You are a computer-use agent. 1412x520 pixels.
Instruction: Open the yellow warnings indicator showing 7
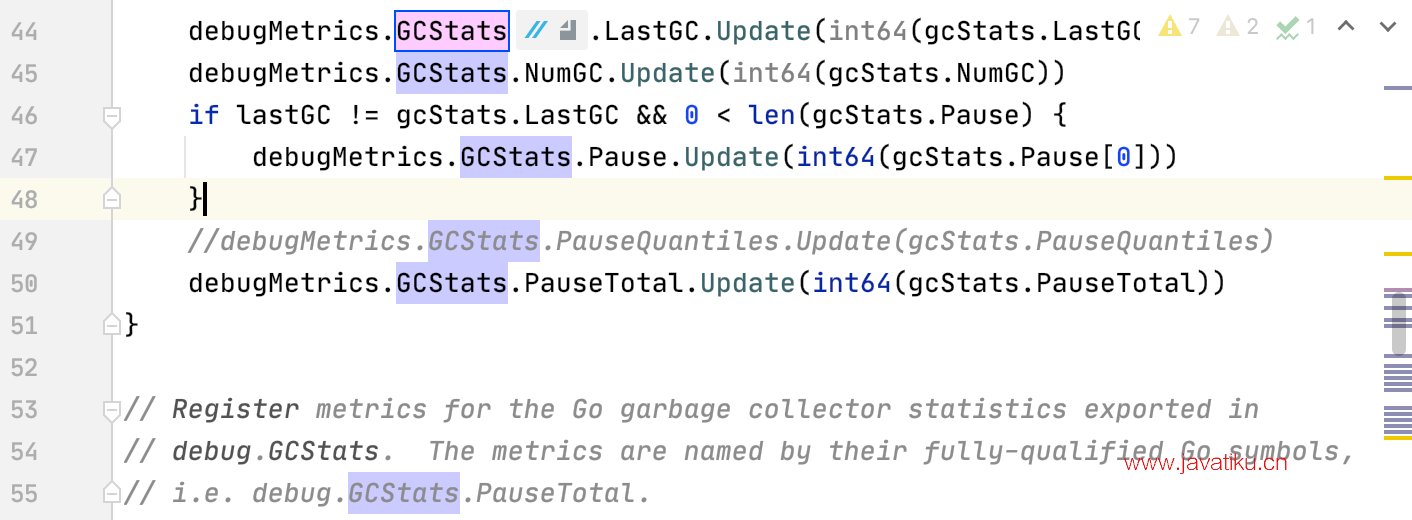coord(1179,27)
